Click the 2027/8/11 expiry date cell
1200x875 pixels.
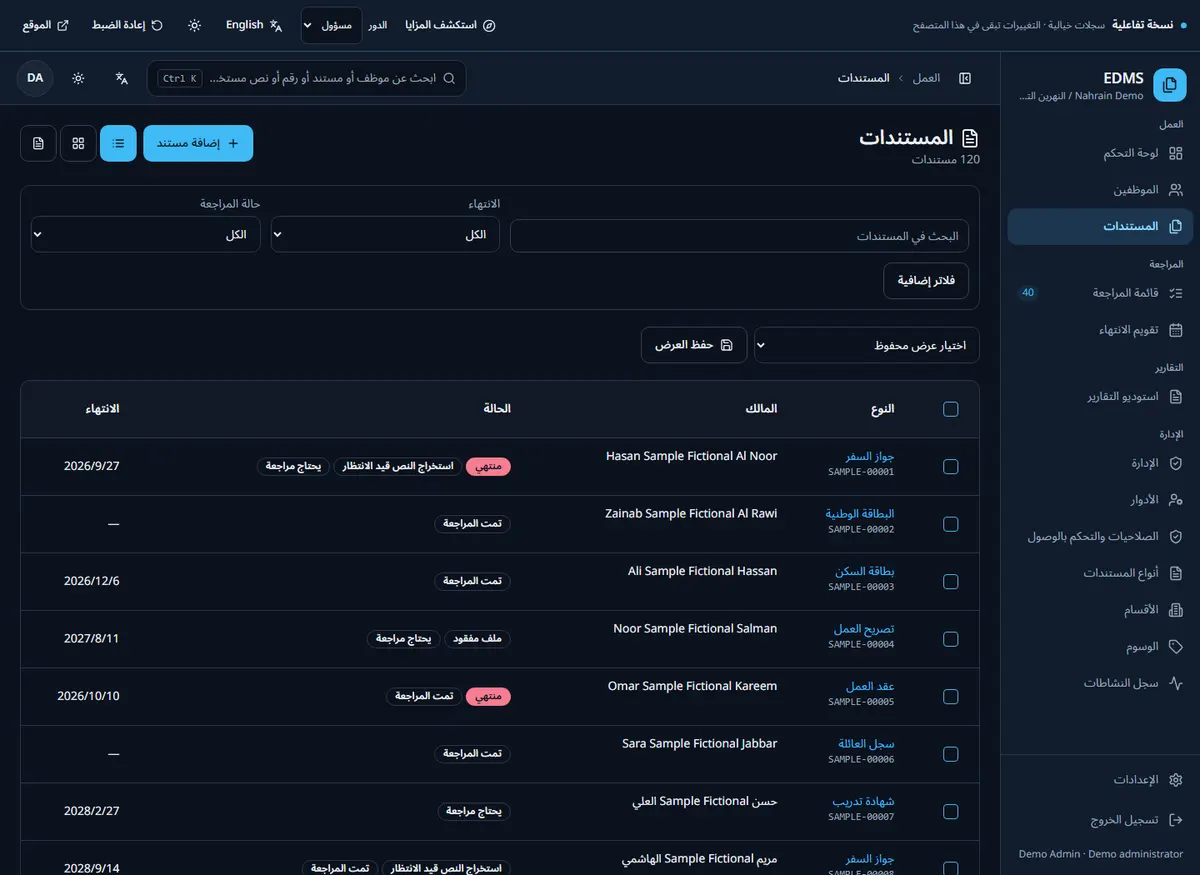tap(91, 638)
